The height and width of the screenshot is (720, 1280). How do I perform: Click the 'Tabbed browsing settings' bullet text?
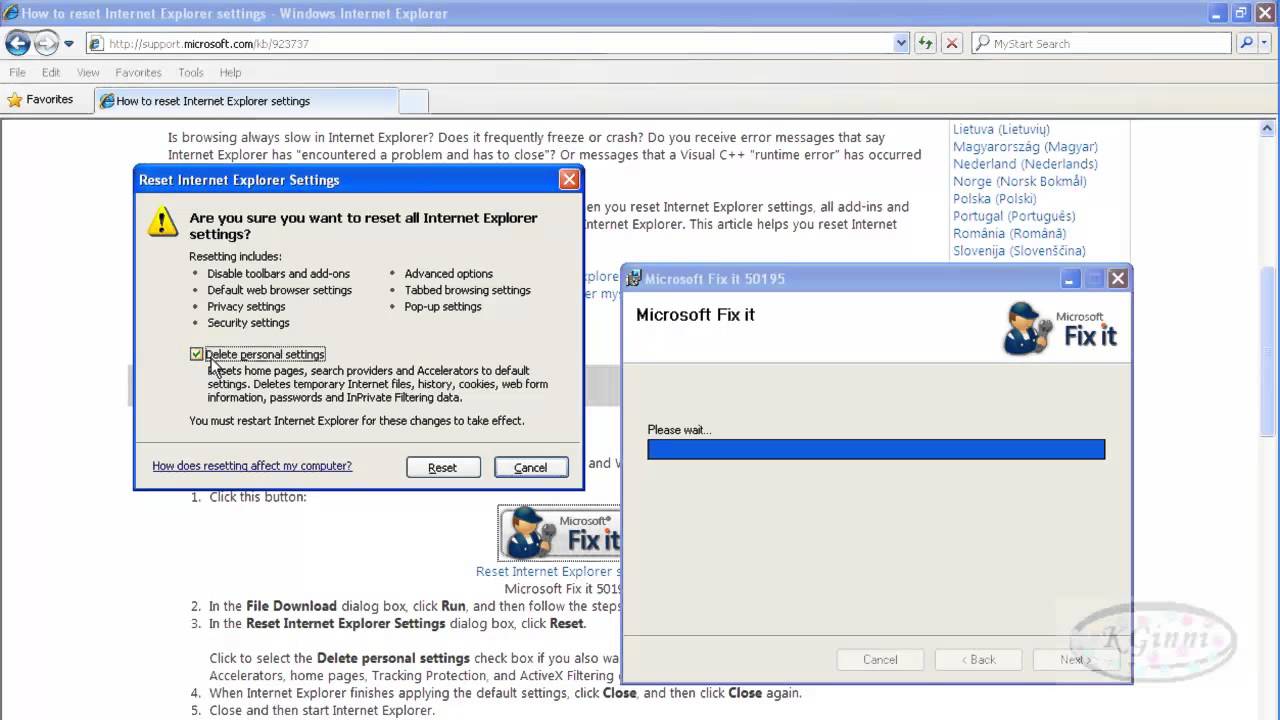(467, 290)
